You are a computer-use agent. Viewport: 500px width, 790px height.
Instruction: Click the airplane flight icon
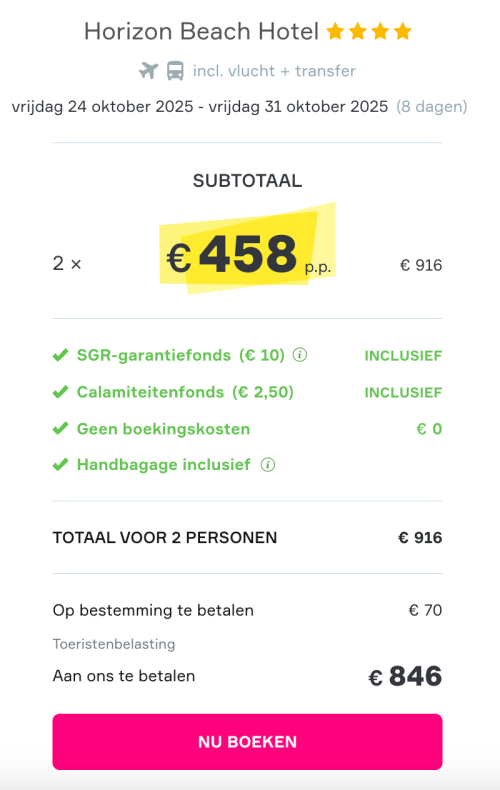tap(149, 71)
